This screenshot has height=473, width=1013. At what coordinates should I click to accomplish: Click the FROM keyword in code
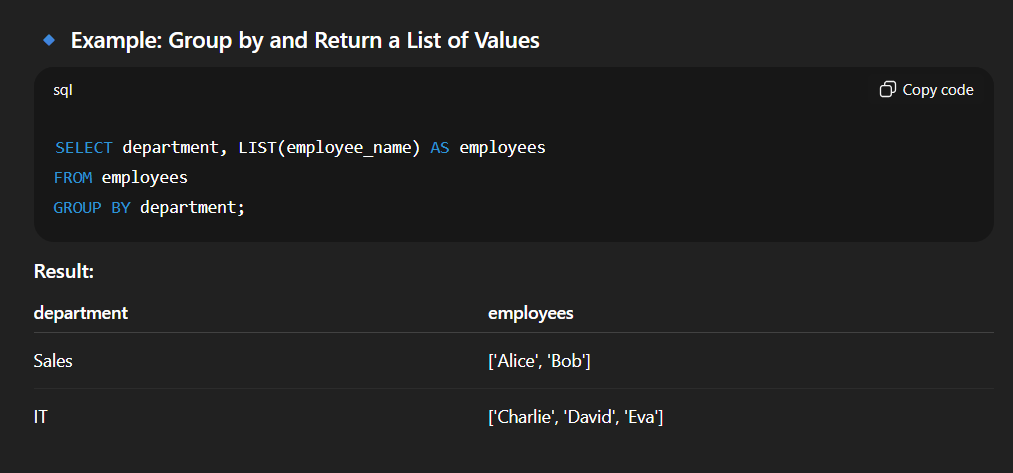[73, 178]
